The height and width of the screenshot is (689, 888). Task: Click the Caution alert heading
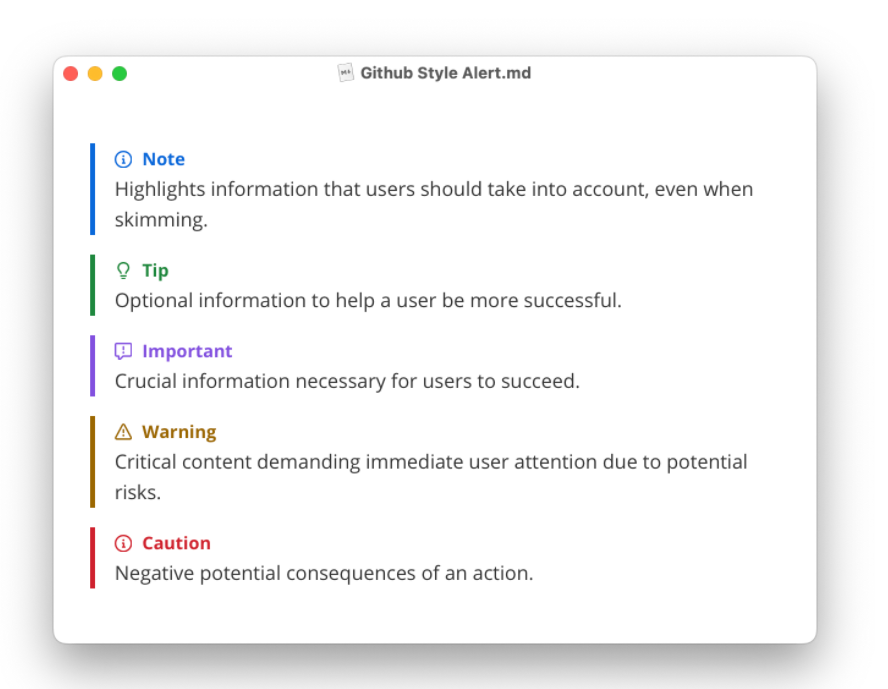click(177, 544)
